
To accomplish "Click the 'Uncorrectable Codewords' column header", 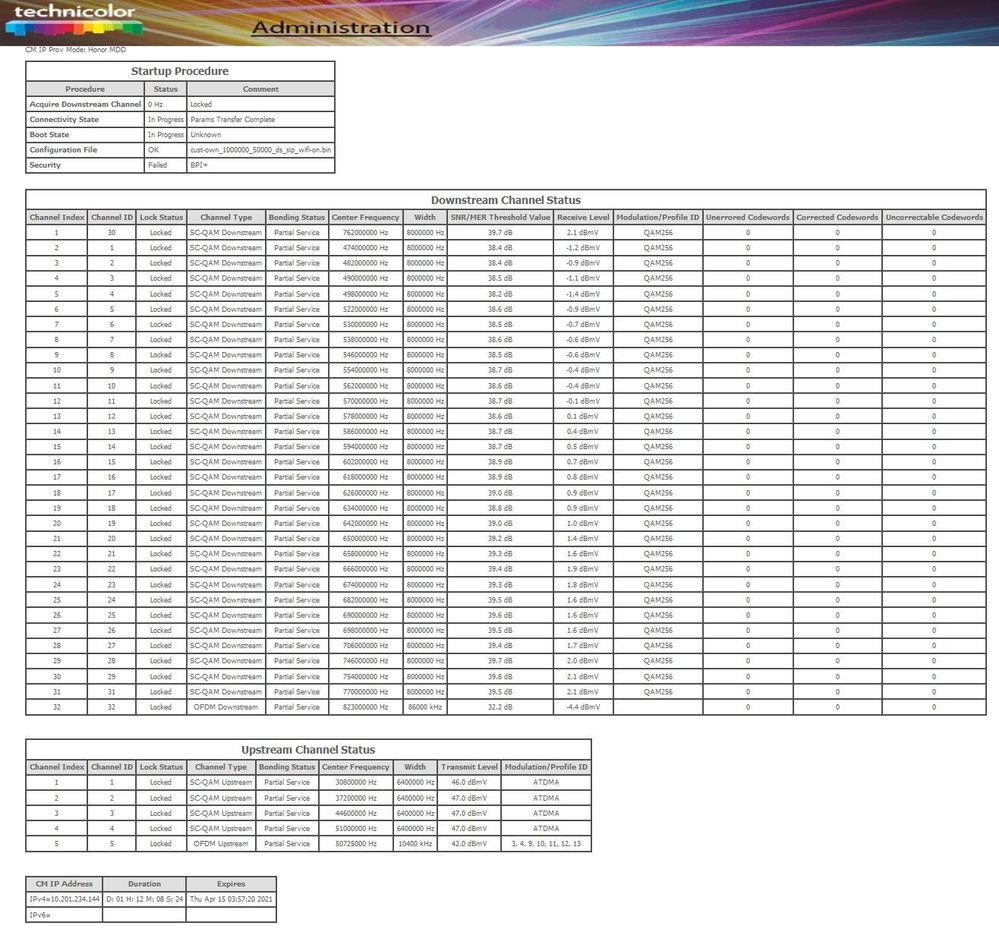I will pyautogui.click(x=934, y=217).
